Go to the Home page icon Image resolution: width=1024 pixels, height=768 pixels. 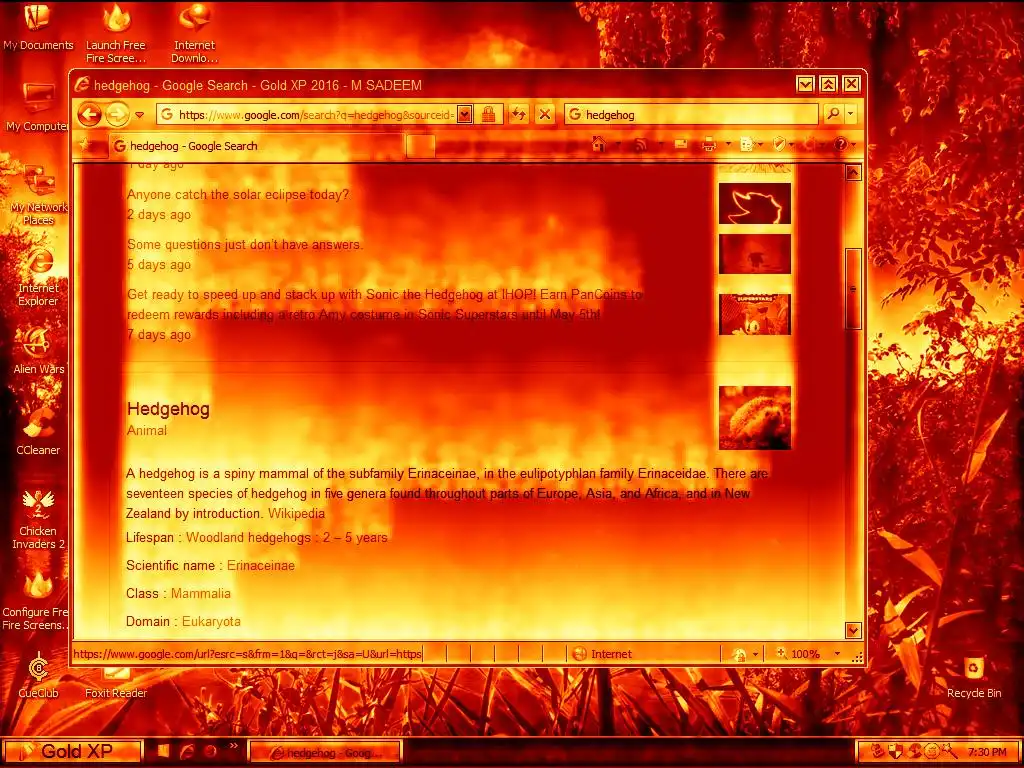tap(599, 144)
